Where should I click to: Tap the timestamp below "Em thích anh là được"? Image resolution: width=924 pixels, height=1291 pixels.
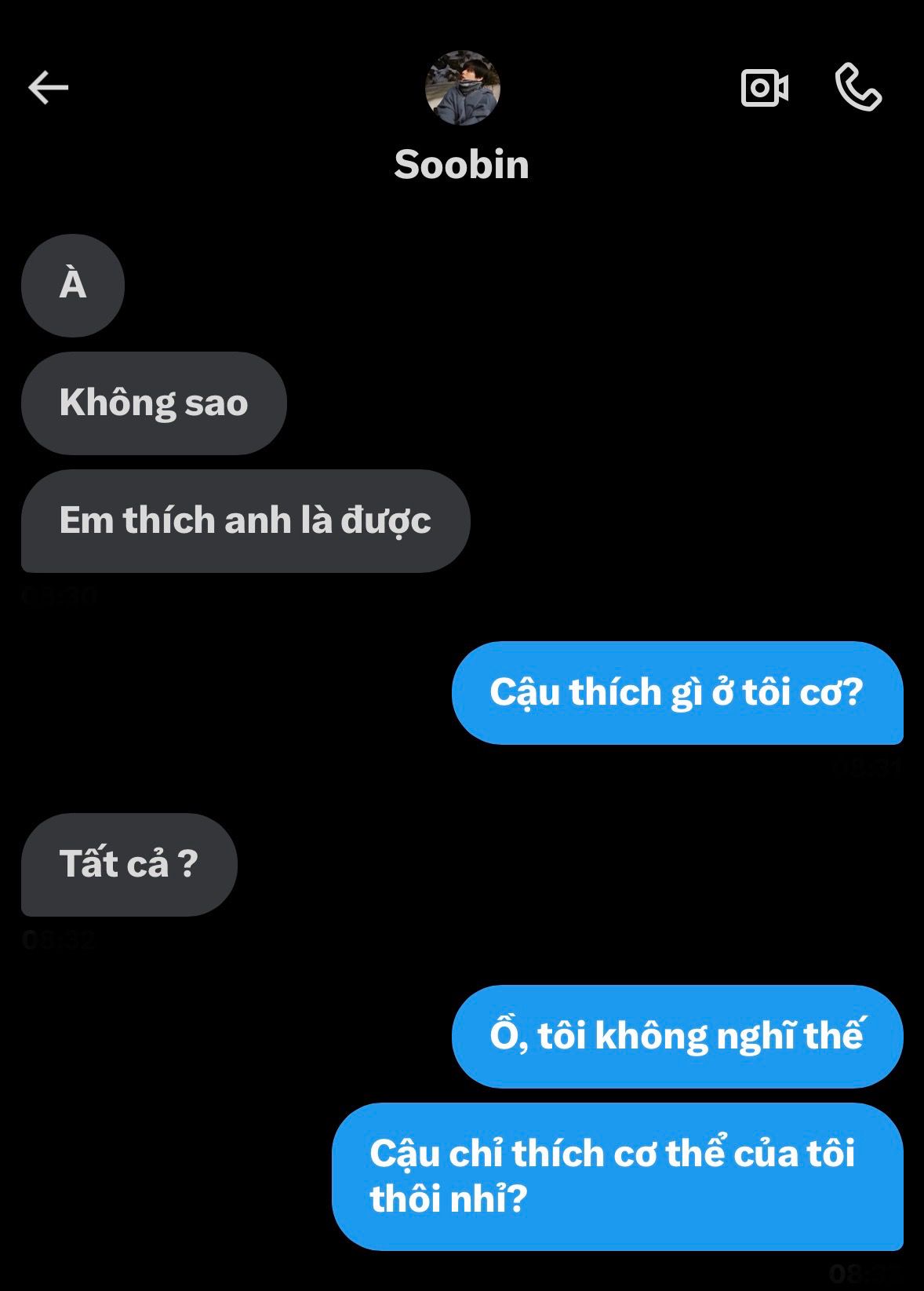(x=59, y=596)
